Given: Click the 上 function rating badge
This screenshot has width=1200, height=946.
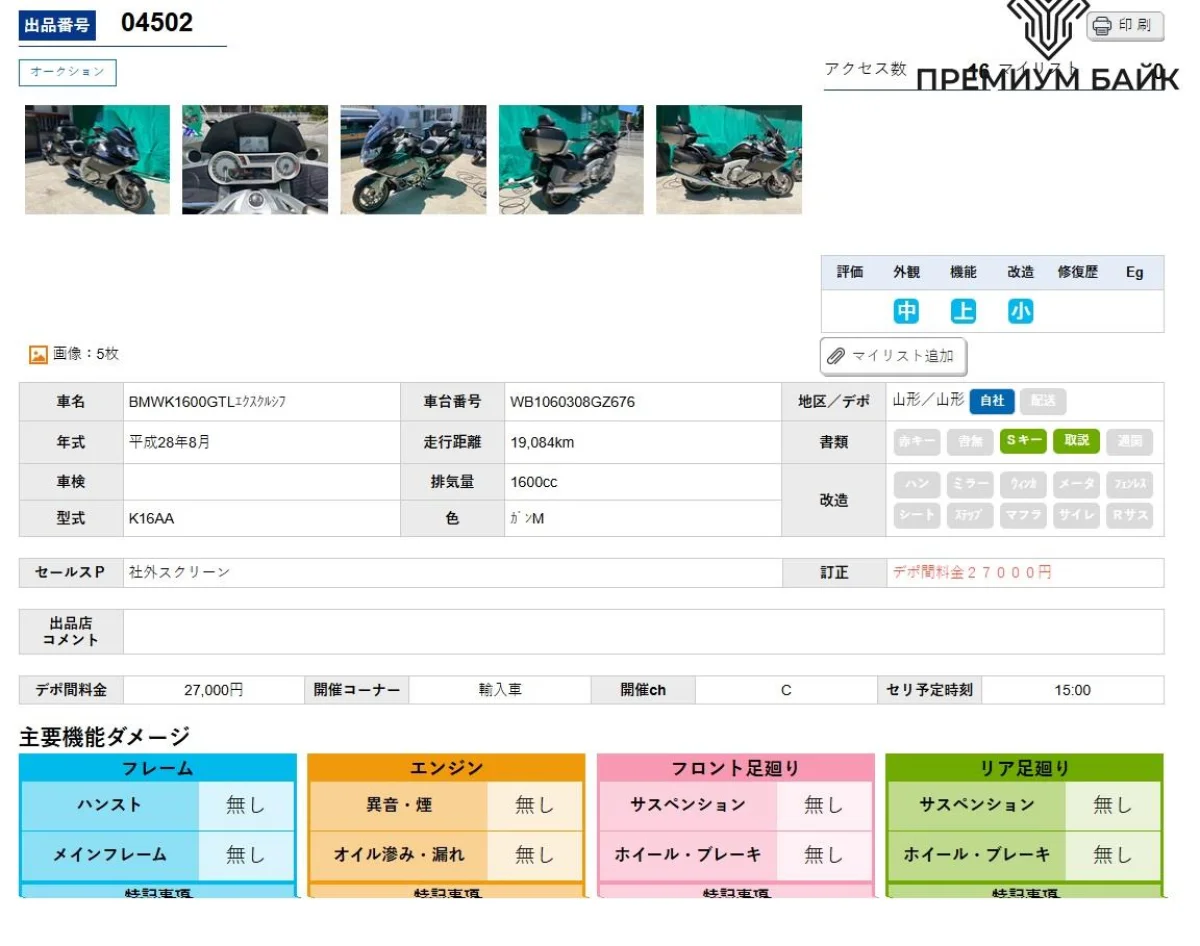Looking at the screenshot, I should [963, 312].
